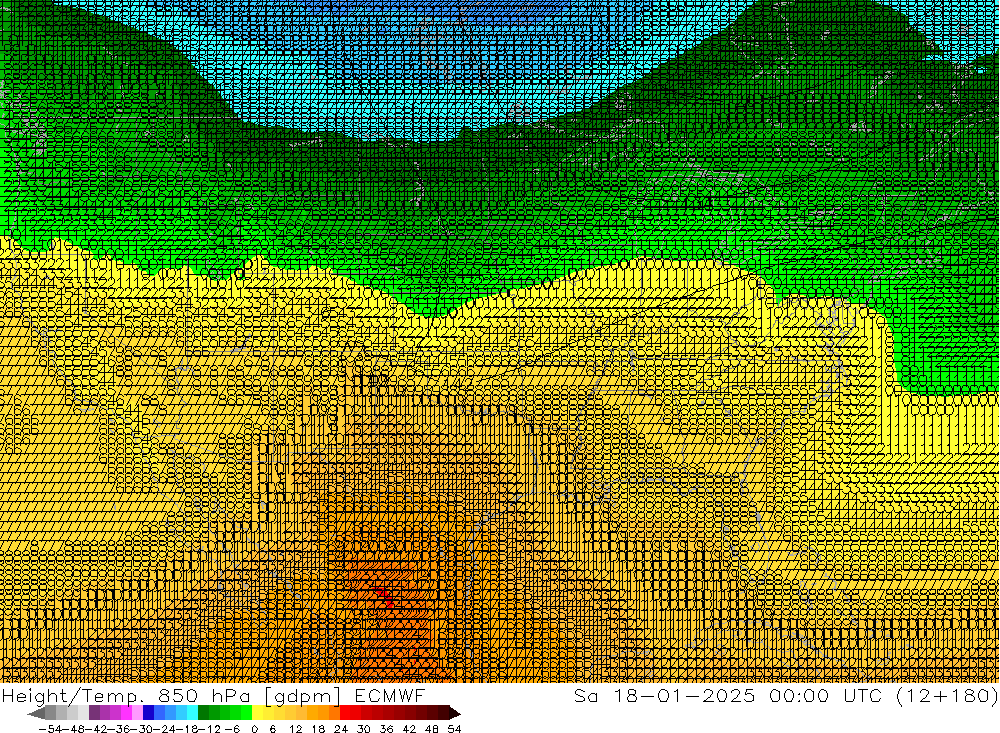Click the '30' scale label under red swatches
1000x733 pixels.
(x=364, y=729)
